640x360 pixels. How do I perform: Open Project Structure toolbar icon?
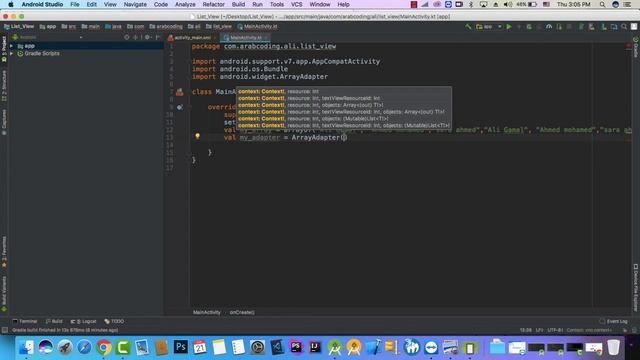[x=614, y=27]
